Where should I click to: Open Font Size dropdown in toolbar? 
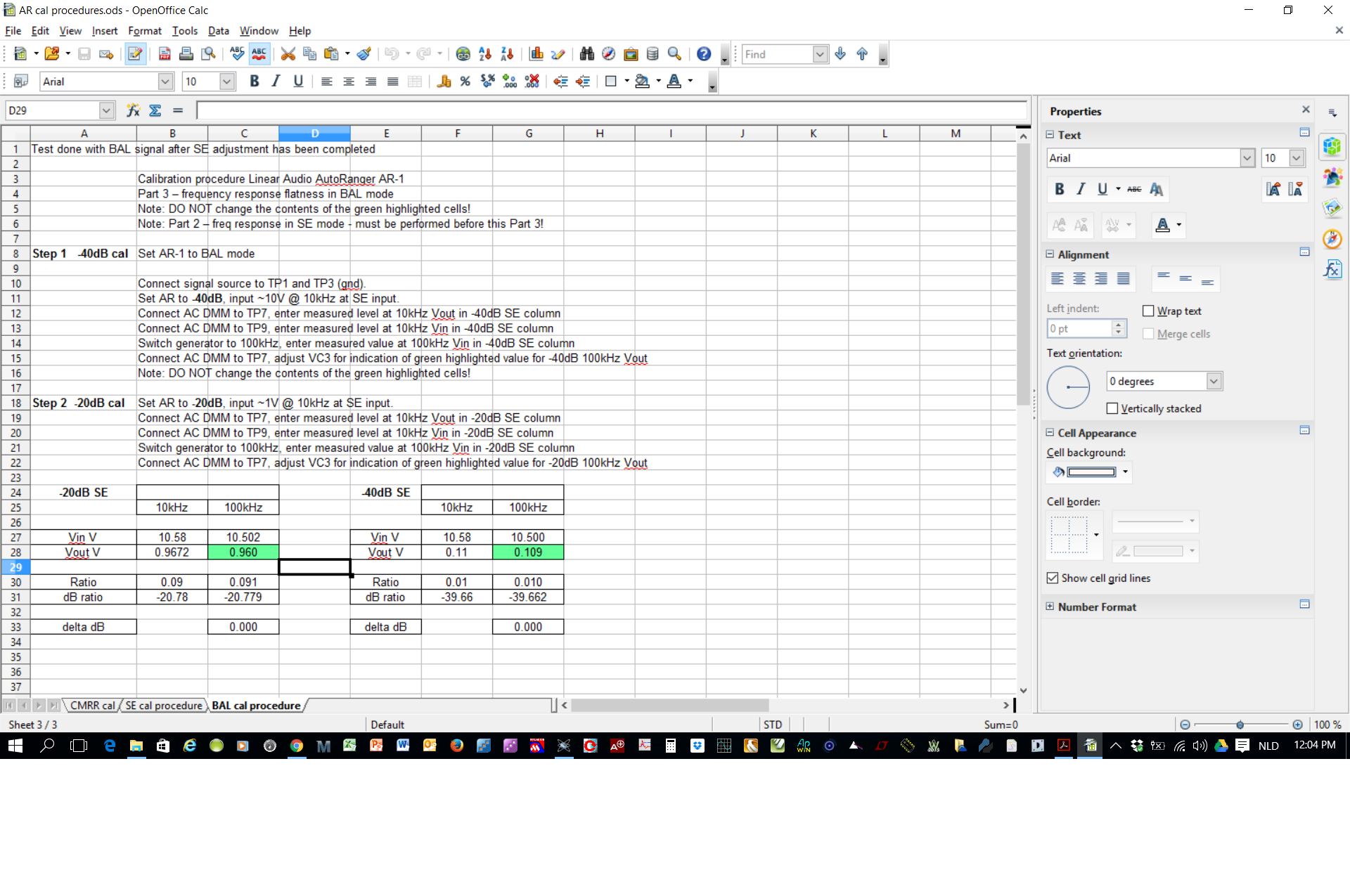pyautogui.click(x=226, y=82)
